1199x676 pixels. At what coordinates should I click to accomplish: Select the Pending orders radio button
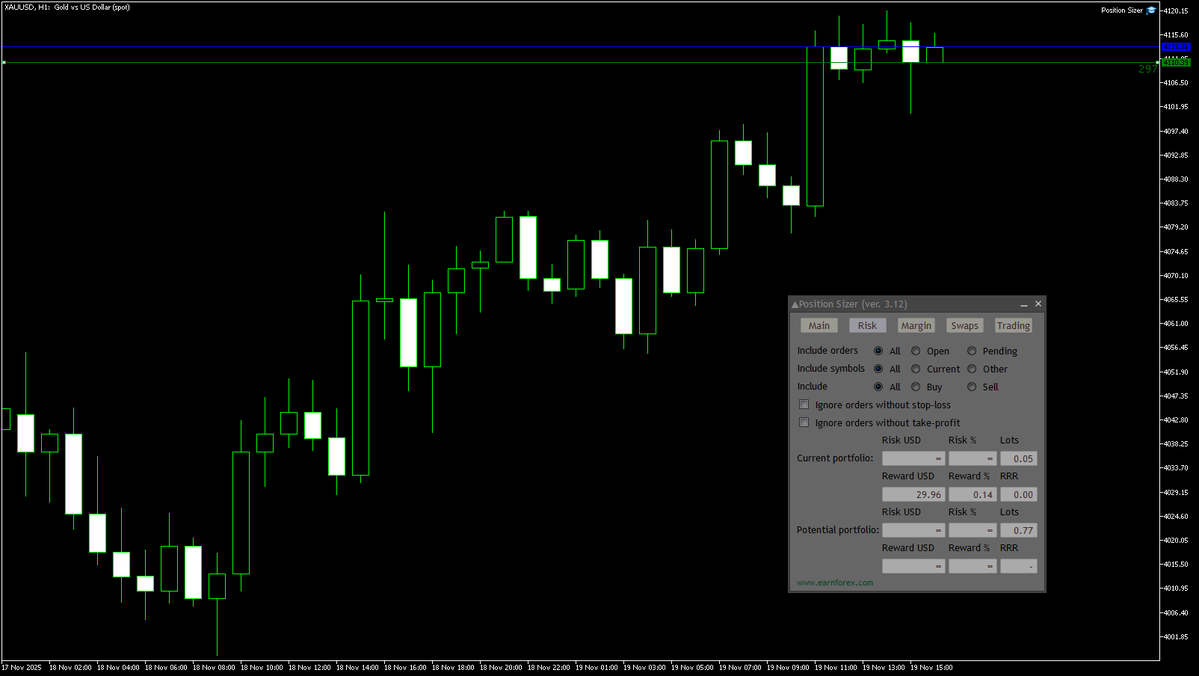(971, 350)
